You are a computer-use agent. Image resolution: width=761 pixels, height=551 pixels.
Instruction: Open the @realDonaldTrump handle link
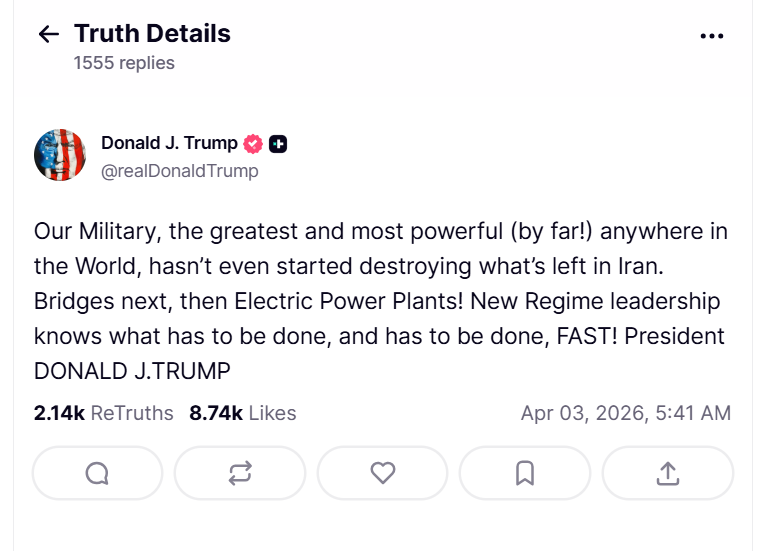tap(180, 171)
